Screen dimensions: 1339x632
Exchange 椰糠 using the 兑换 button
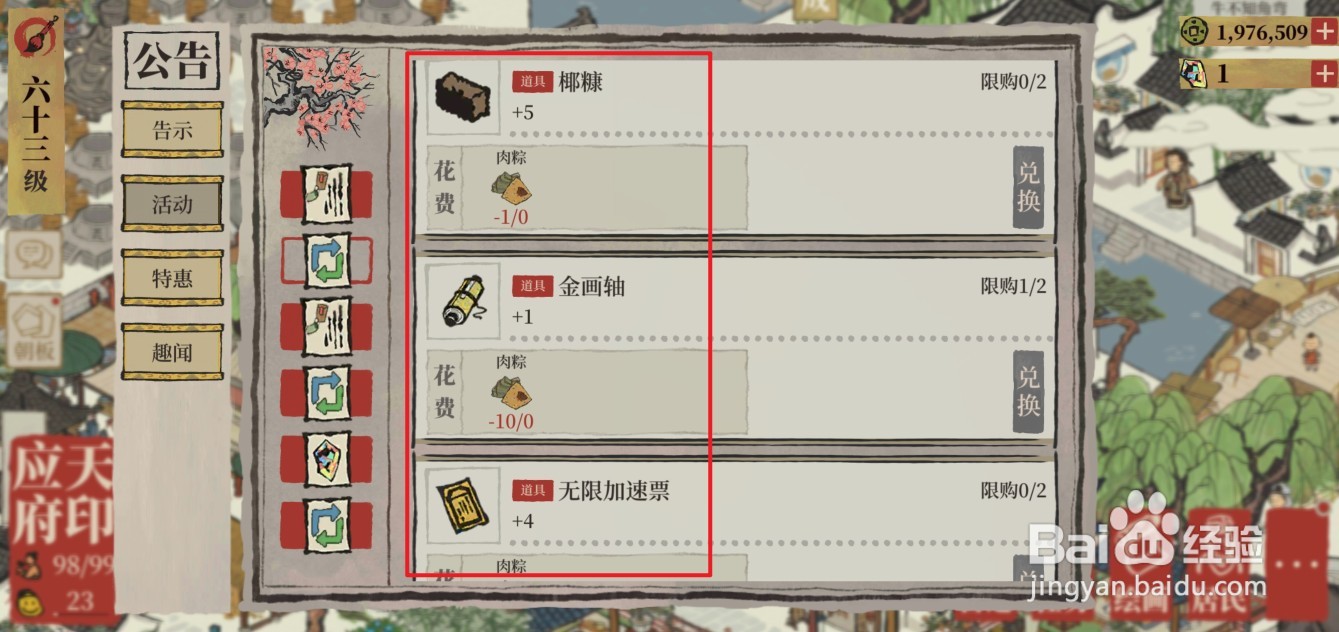point(1028,187)
